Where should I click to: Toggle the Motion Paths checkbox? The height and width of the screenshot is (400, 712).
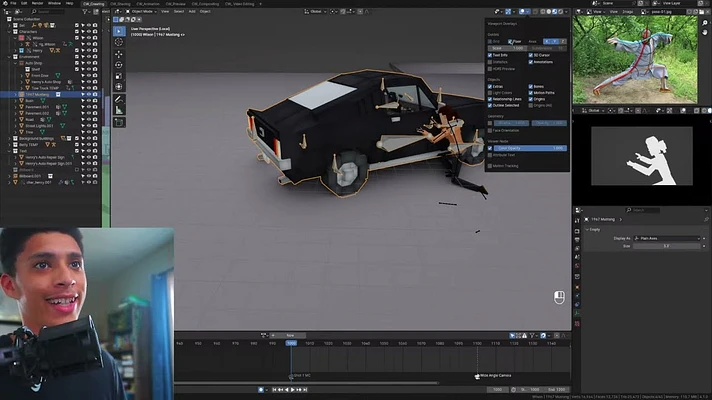530,93
